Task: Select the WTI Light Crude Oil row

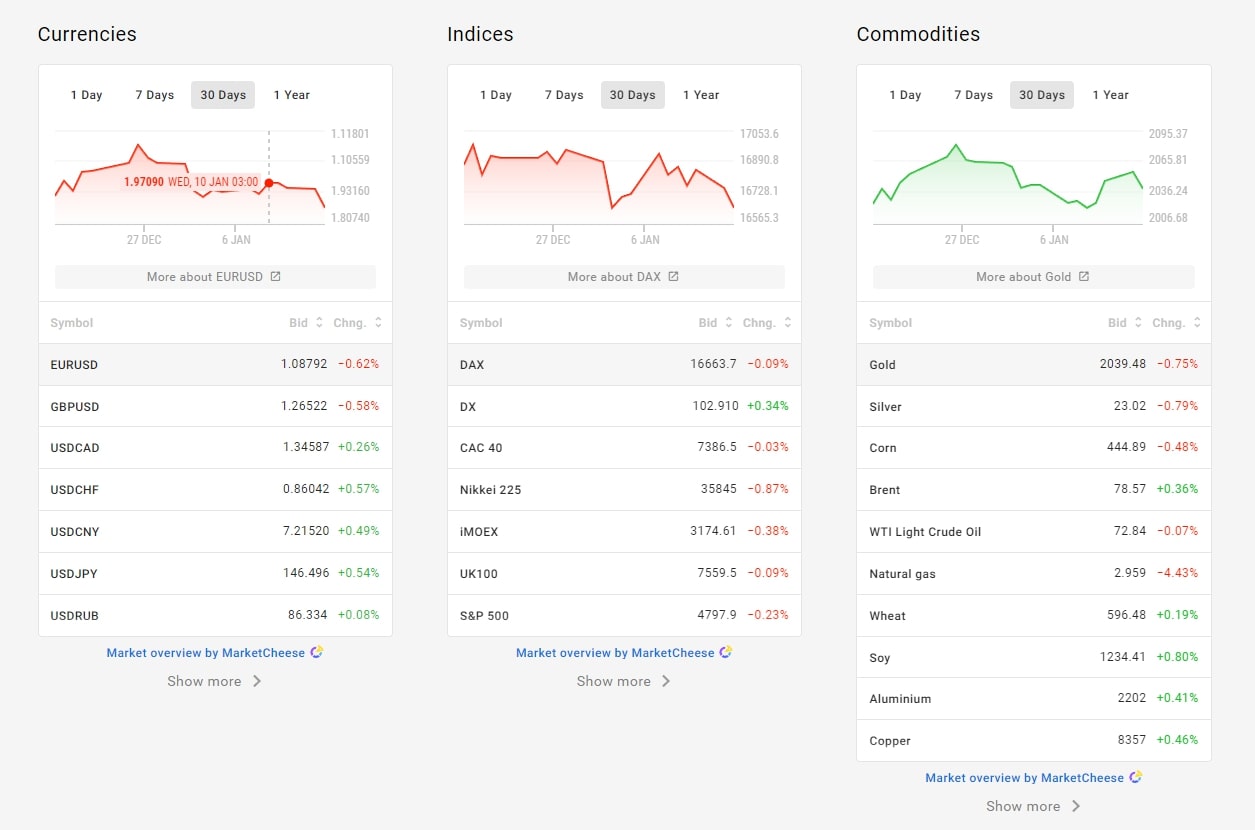Action: click(x=1034, y=532)
